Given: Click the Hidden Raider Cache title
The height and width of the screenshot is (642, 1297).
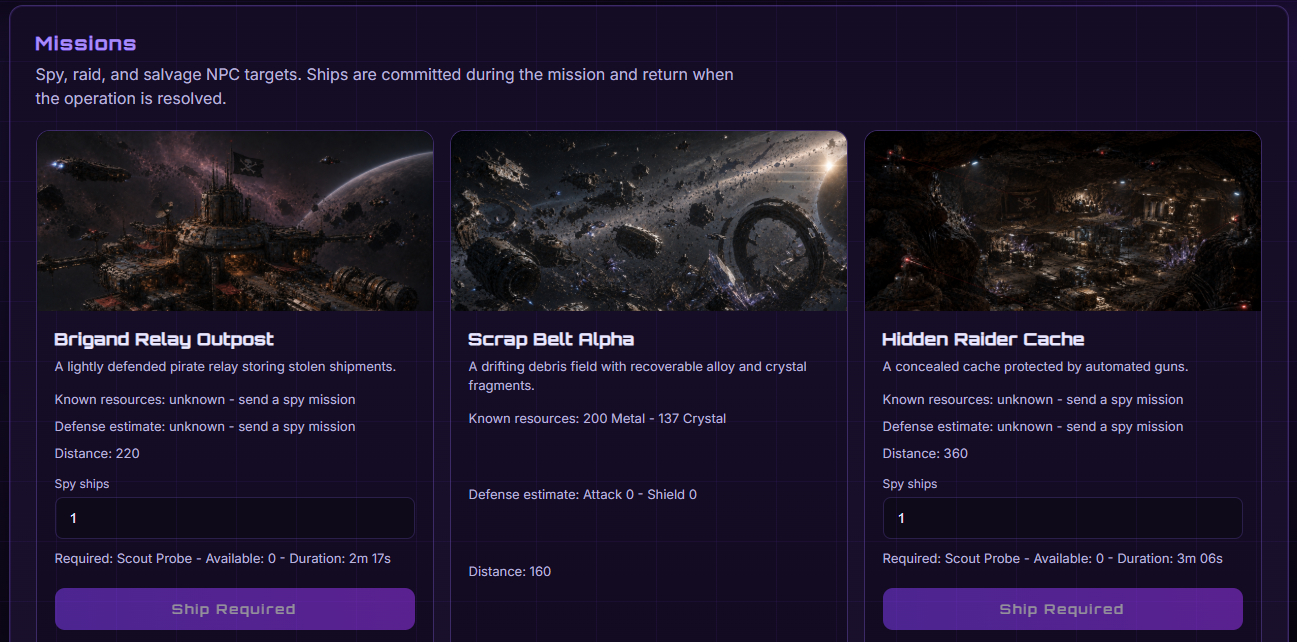Looking at the screenshot, I should pyautogui.click(x=983, y=339).
